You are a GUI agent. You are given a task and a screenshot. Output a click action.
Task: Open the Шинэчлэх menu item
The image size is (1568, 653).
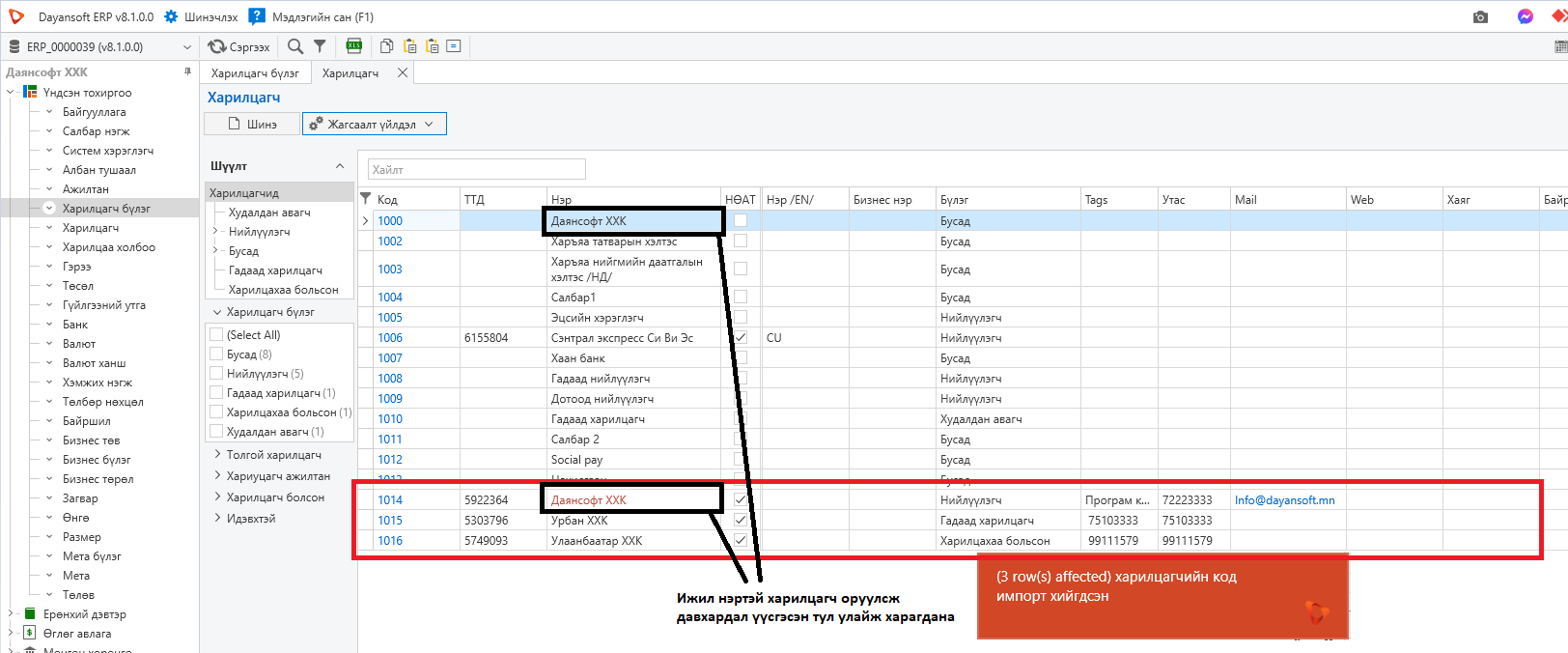(x=210, y=17)
